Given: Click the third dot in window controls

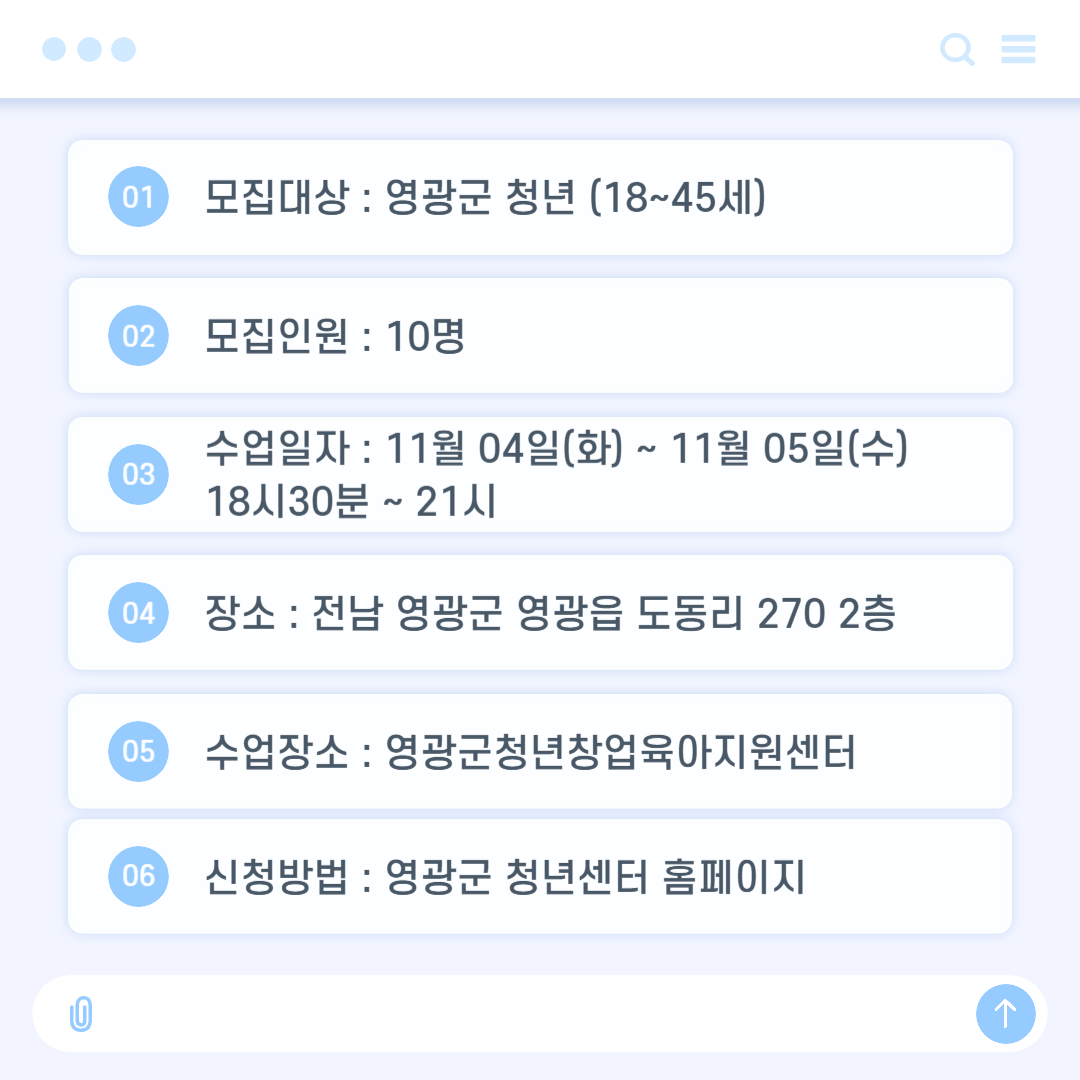Looking at the screenshot, I should [x=124, y=49].
